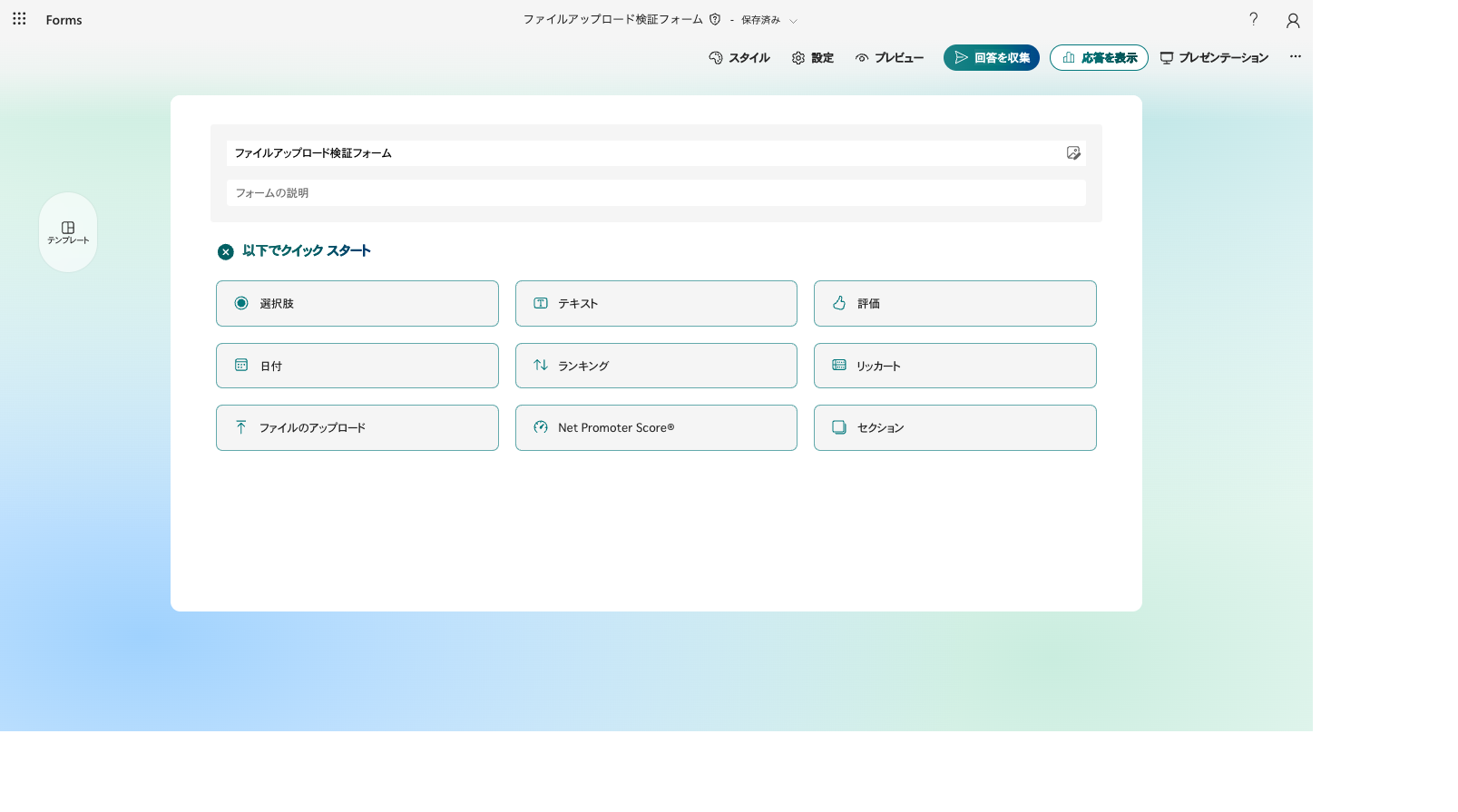Add a リッカート Likert question
The image size is (1458, 812).
pos(955,366)
